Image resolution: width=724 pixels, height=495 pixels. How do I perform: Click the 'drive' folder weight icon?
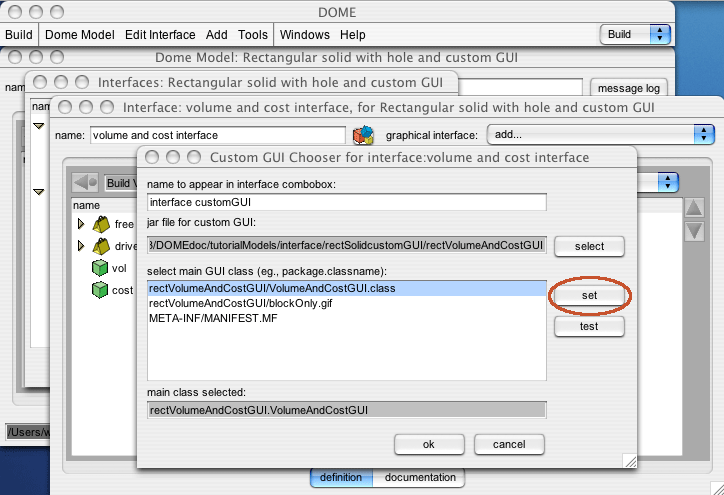click(101, 246)
